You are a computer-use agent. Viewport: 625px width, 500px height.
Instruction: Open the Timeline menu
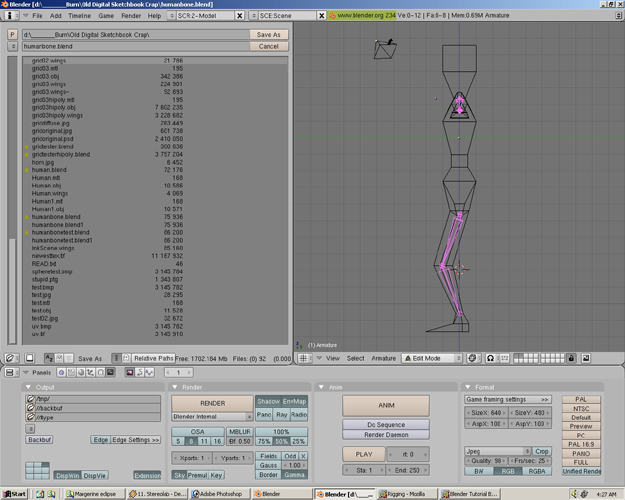(79, 16)
